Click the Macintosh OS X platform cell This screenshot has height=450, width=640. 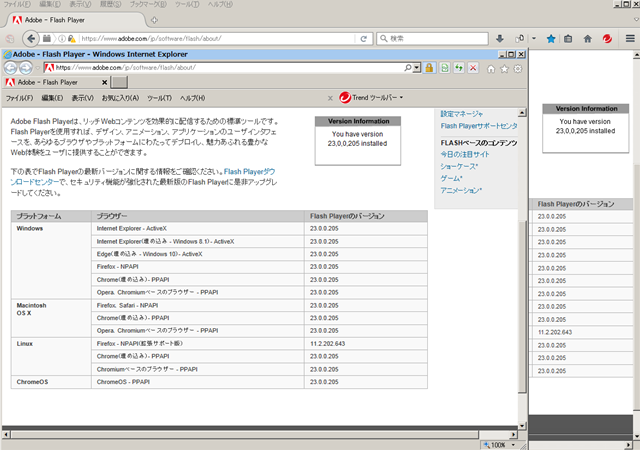pos(51,318)
